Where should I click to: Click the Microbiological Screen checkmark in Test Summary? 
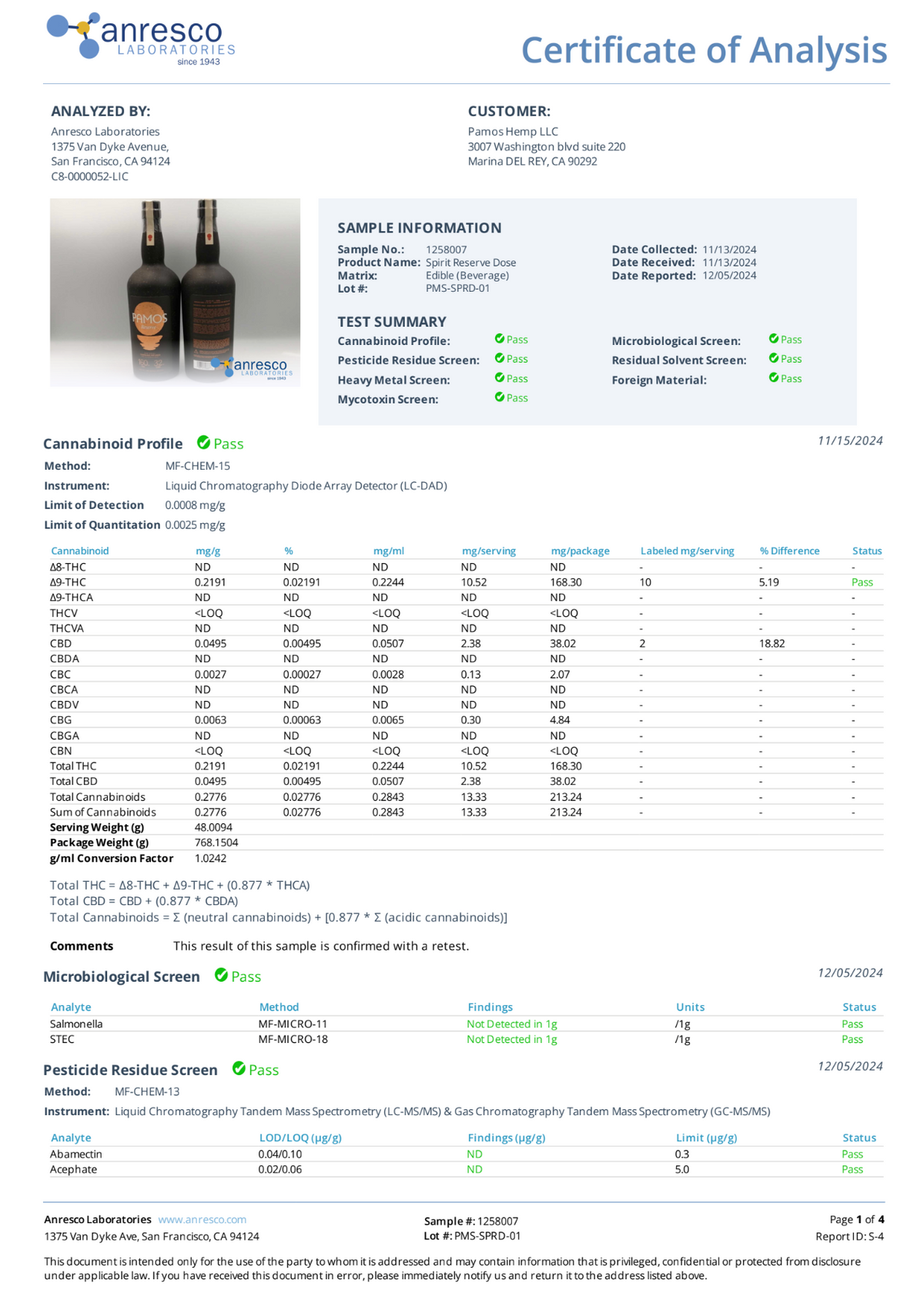(x=774, y=339)
